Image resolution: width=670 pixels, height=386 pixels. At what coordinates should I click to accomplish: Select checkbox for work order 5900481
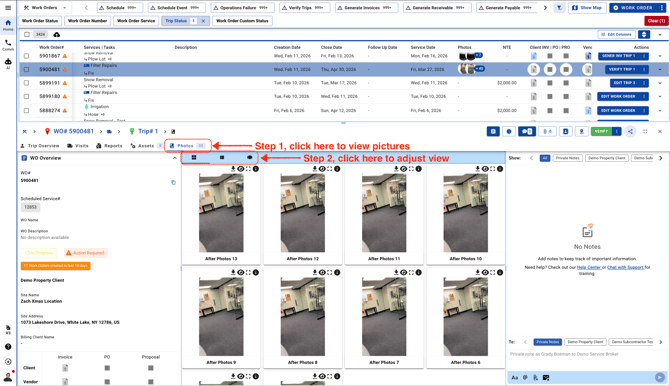tap(26, 69)
